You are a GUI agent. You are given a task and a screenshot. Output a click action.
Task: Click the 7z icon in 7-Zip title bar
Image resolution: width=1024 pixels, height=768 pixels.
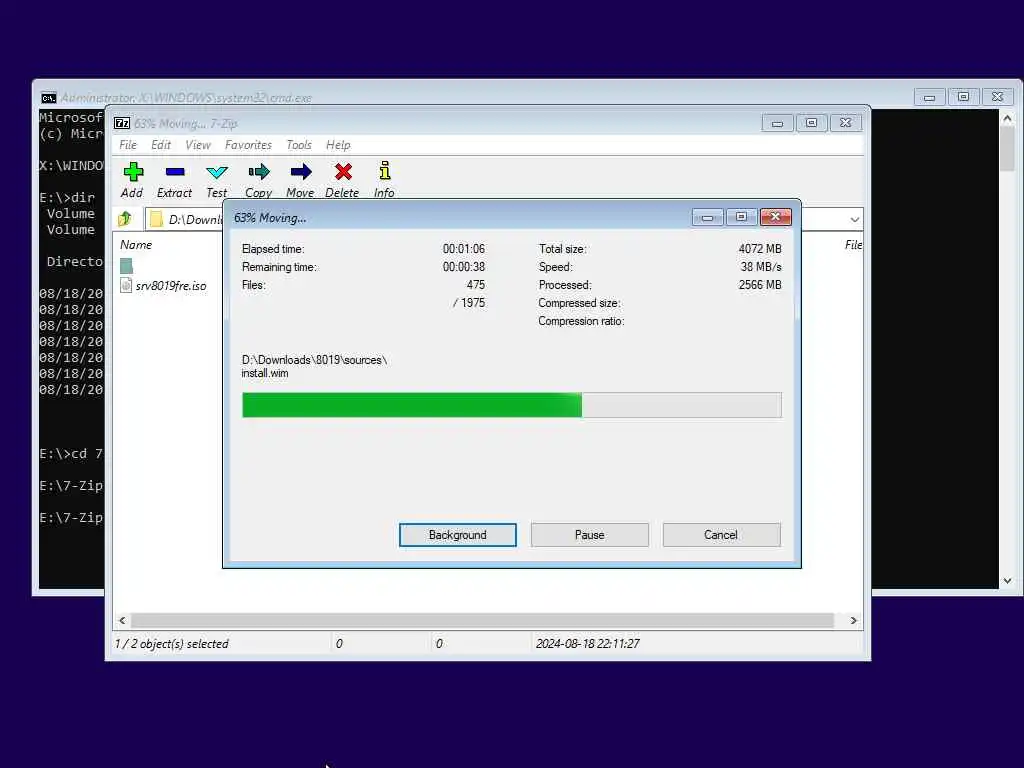click(121, 123)
